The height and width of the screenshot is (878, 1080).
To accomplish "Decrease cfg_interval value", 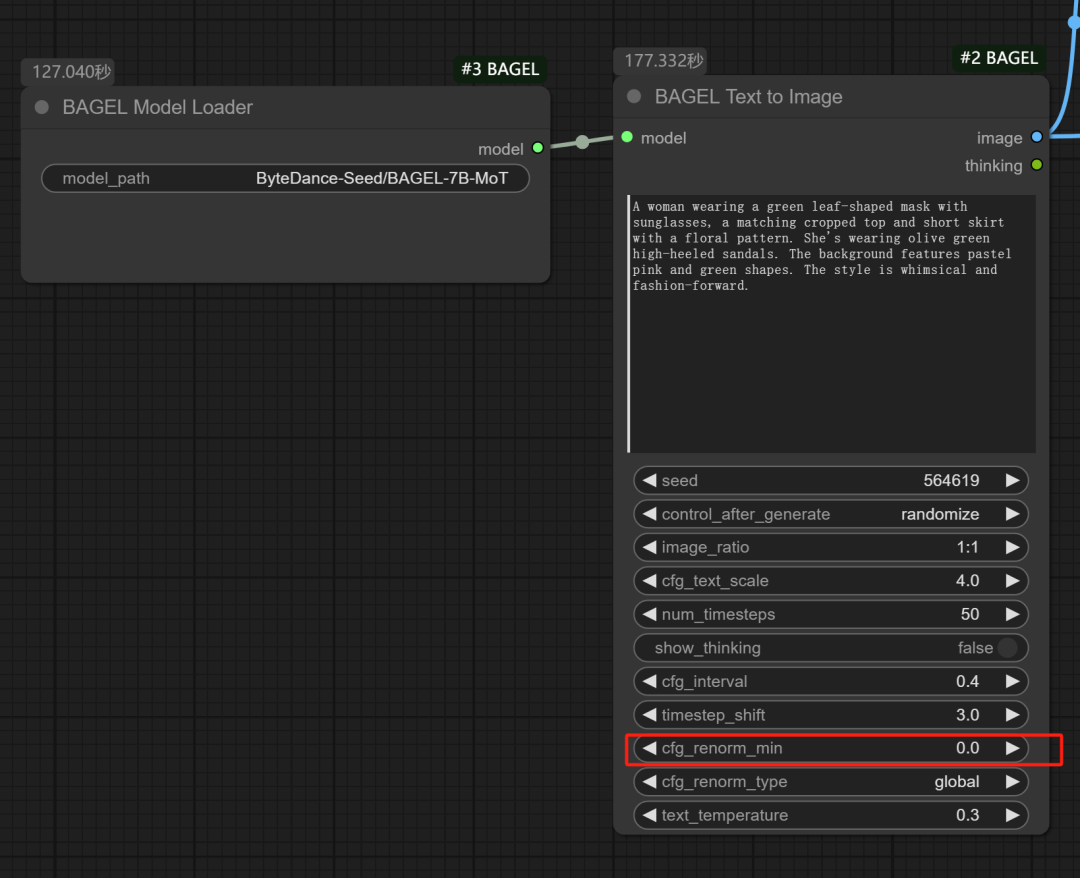I will point(649,681).
